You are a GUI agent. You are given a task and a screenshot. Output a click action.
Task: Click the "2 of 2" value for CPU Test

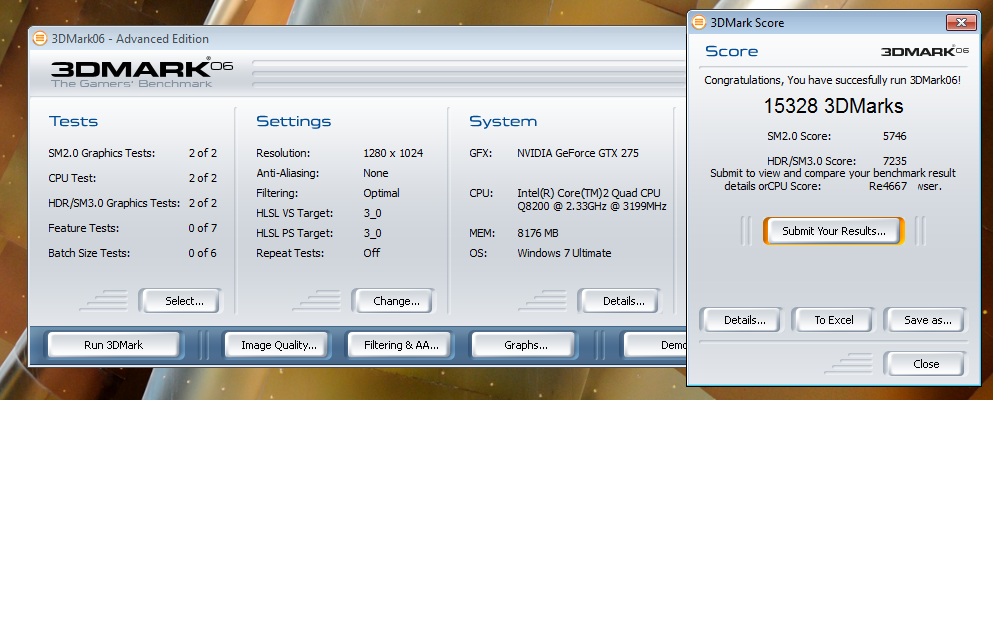(202, 178)
